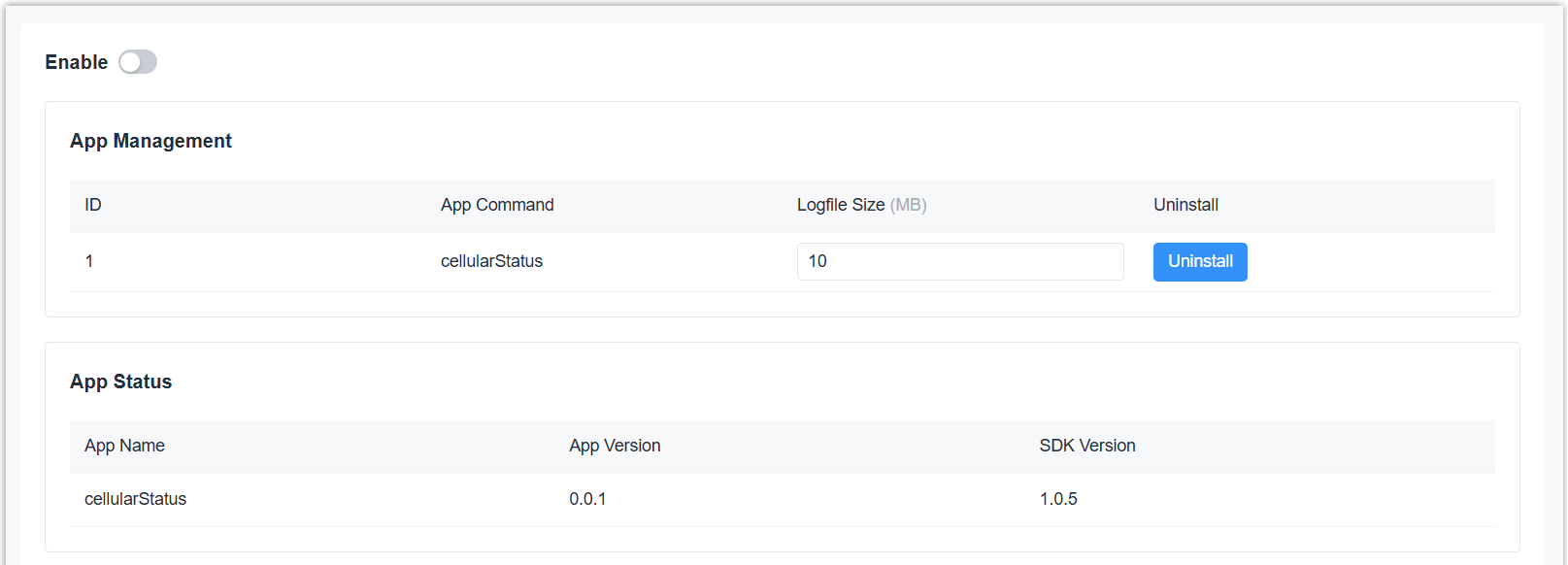Image resolution: width=1568 pixels, height=565 pixels.
Task: Click the Logfile Size column header text
Action: click(x=840, y=205)
